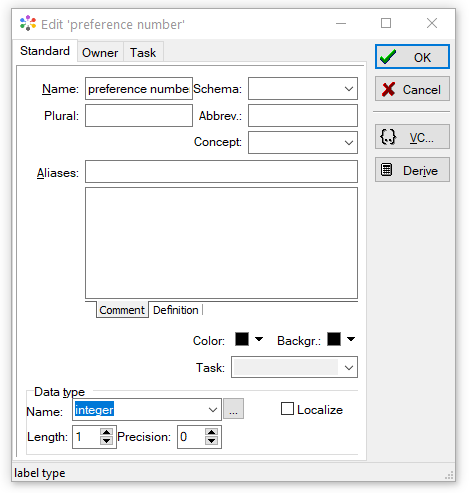Increase Length with up arrow
This screenshot has width=470, height=493.
106,432
